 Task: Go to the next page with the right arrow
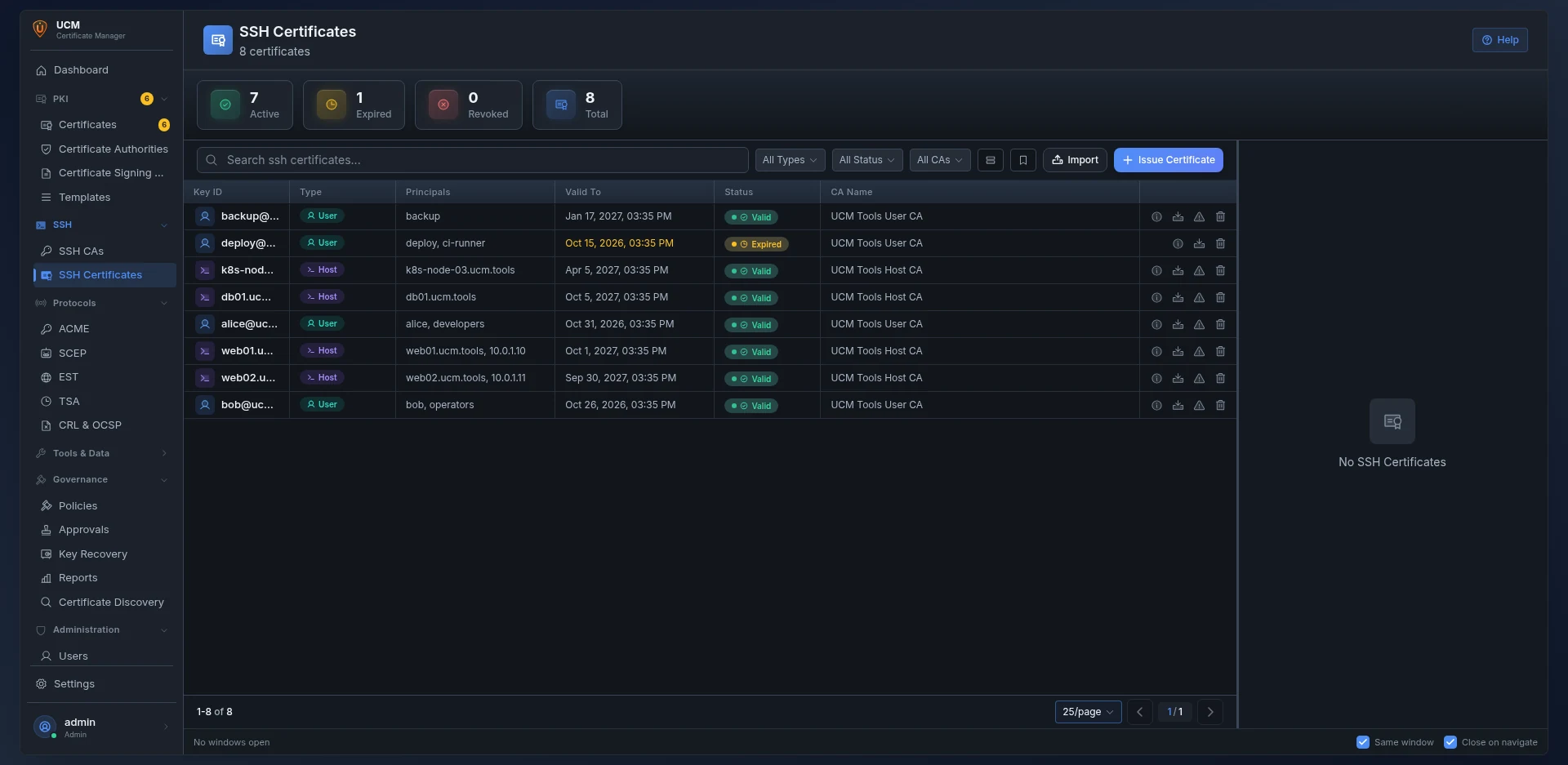point(1210,712)
